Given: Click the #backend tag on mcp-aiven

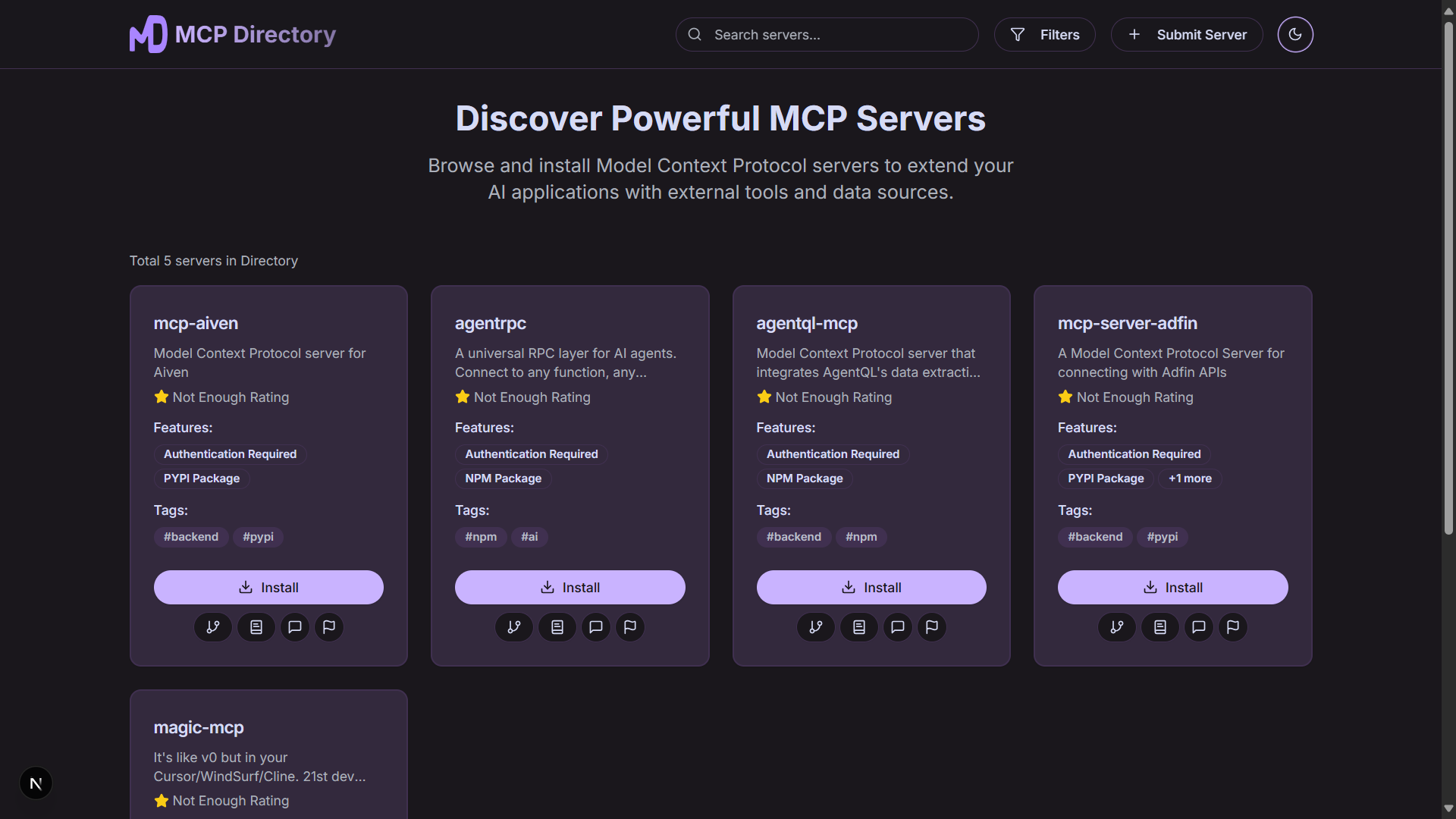Looking at the screenshot, I should pos(191,537).
